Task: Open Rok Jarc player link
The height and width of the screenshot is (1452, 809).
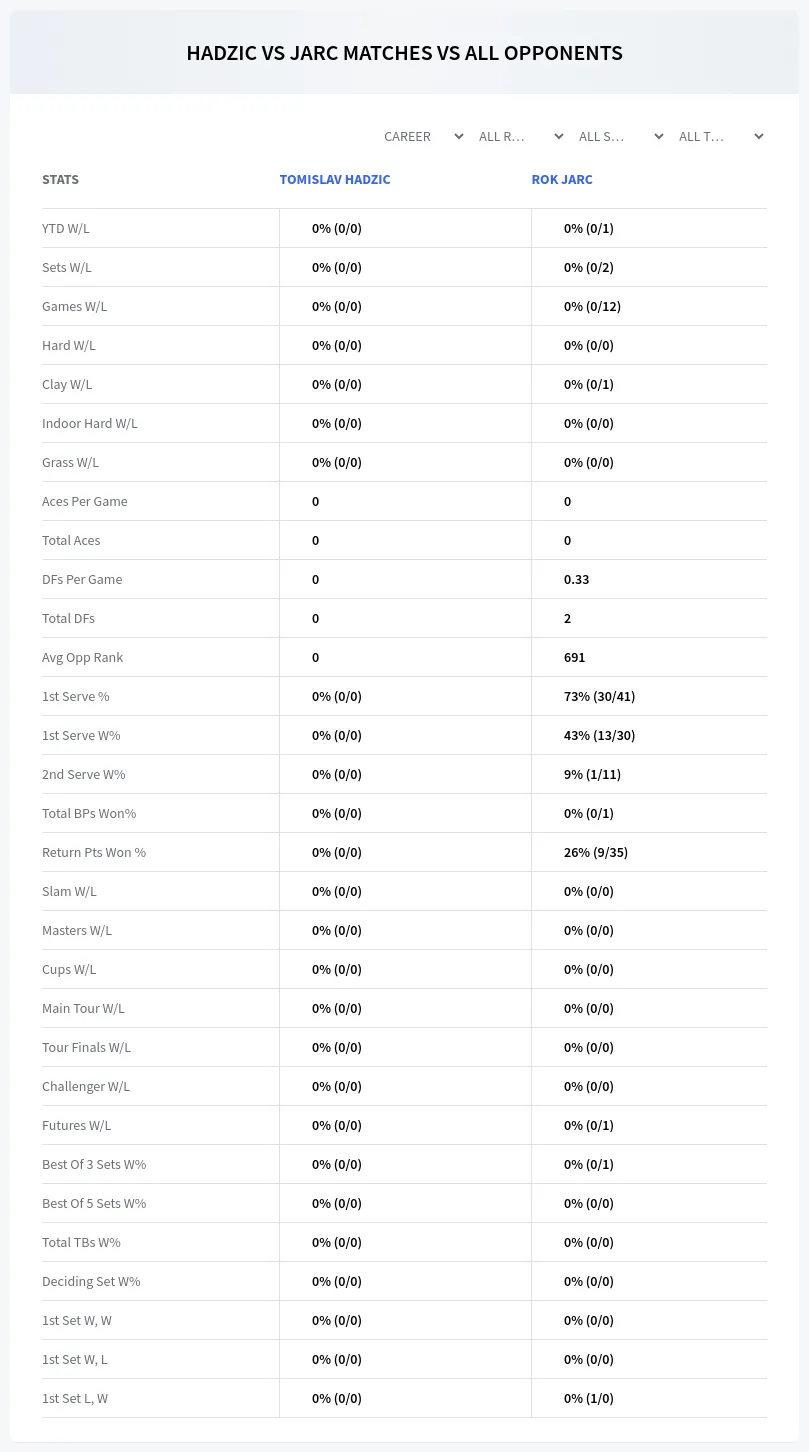Action: coord(562,180)
